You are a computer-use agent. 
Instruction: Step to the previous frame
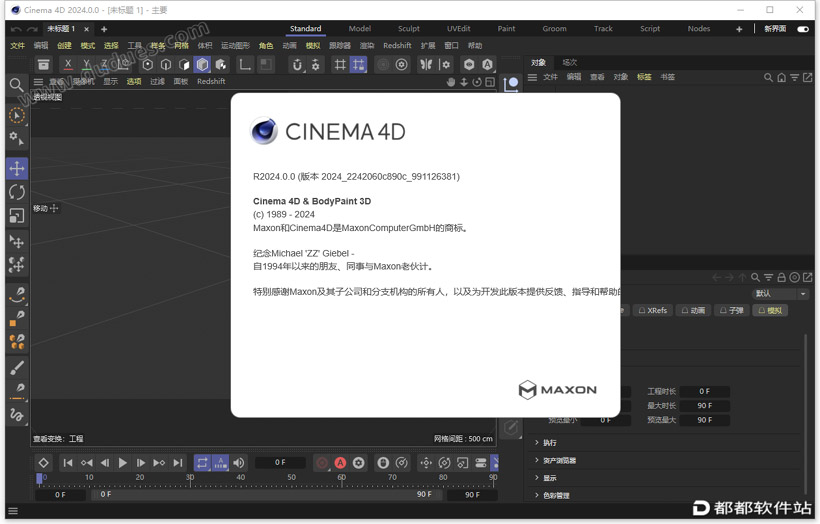pyautogui.click(x=105, y=463)
